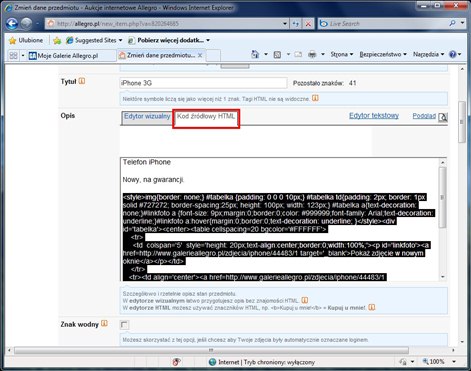Open the Bezpieczeństwo menu

click(383, 54)
